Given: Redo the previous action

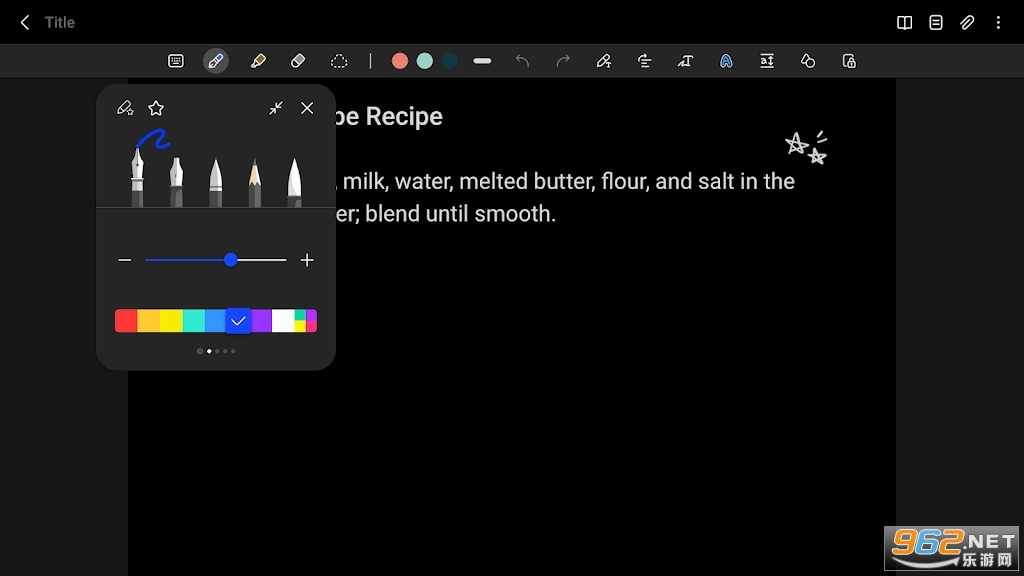Looking at the screenshot, I should [562, 61].
